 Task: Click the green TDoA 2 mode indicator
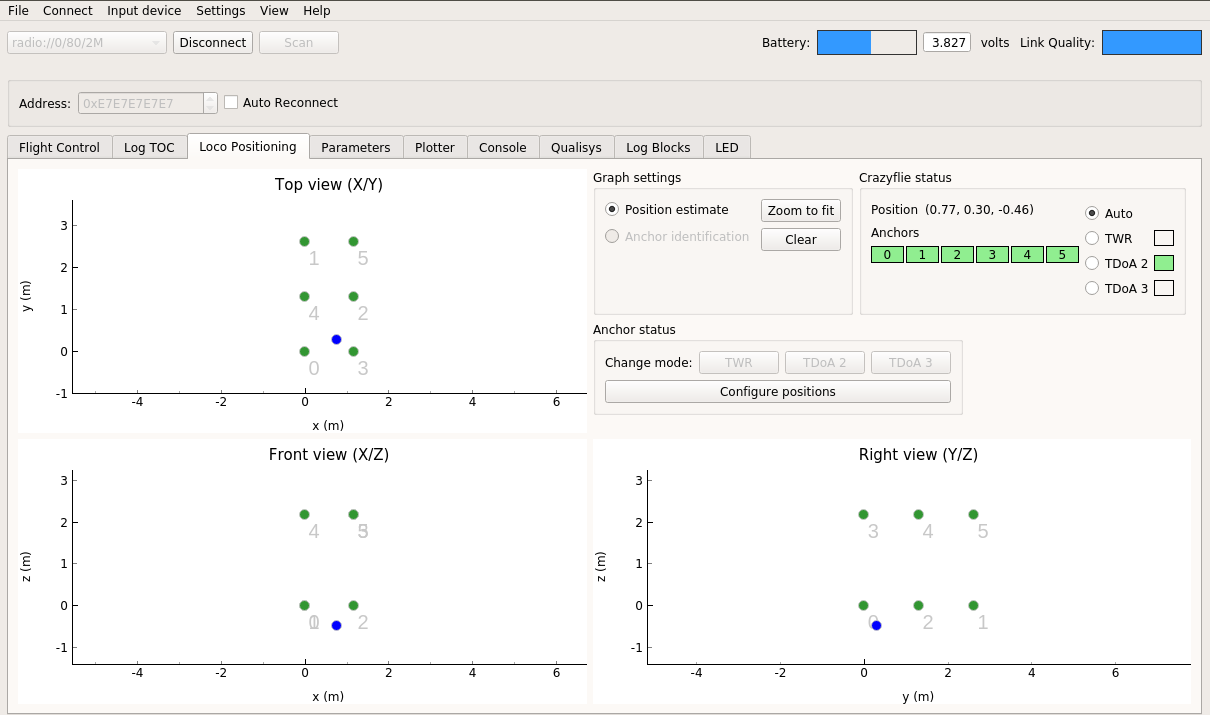click(1164, 263)
